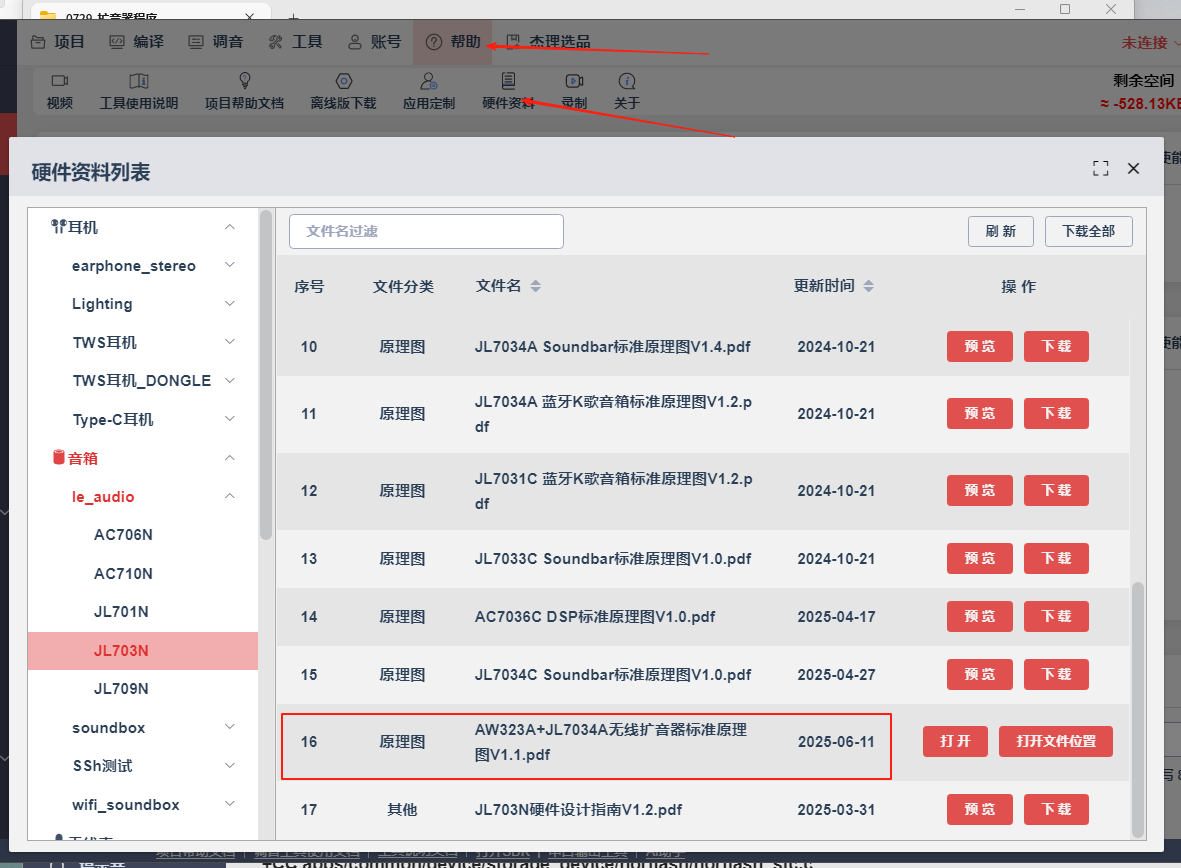Screen dimensions: 1181x868
Task: Open the 项目 menu
Action: click(x=58, y=42)
